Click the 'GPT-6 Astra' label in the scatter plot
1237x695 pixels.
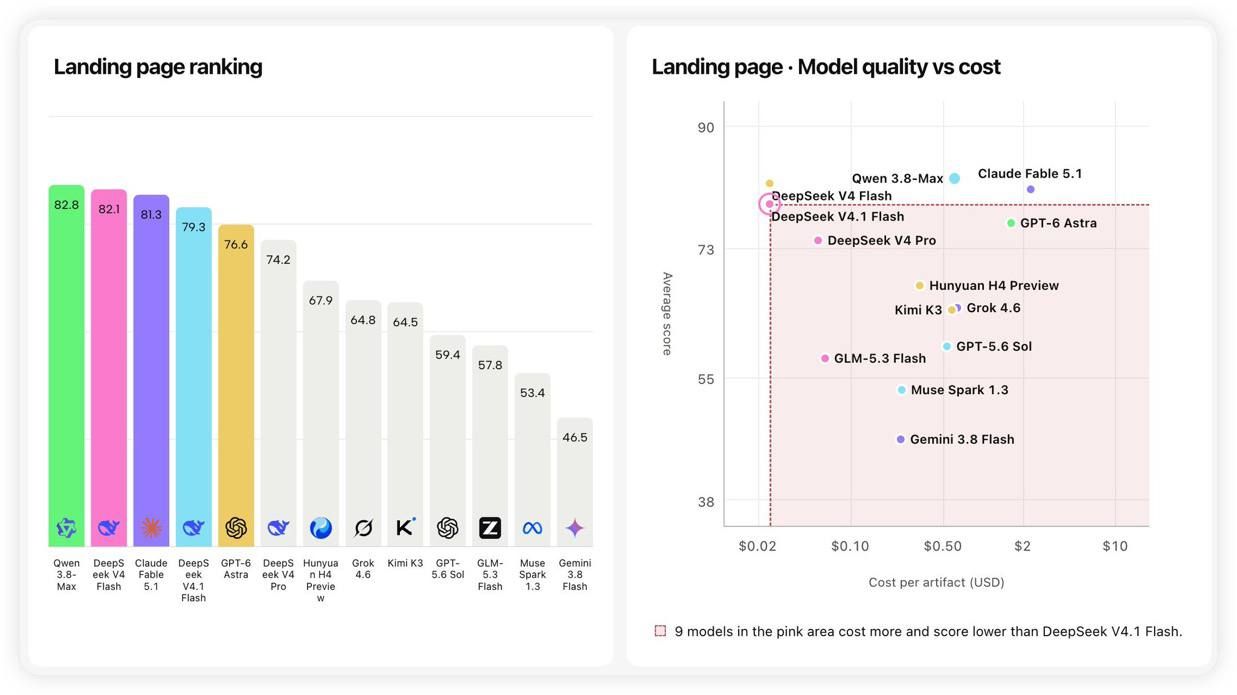1058,223
